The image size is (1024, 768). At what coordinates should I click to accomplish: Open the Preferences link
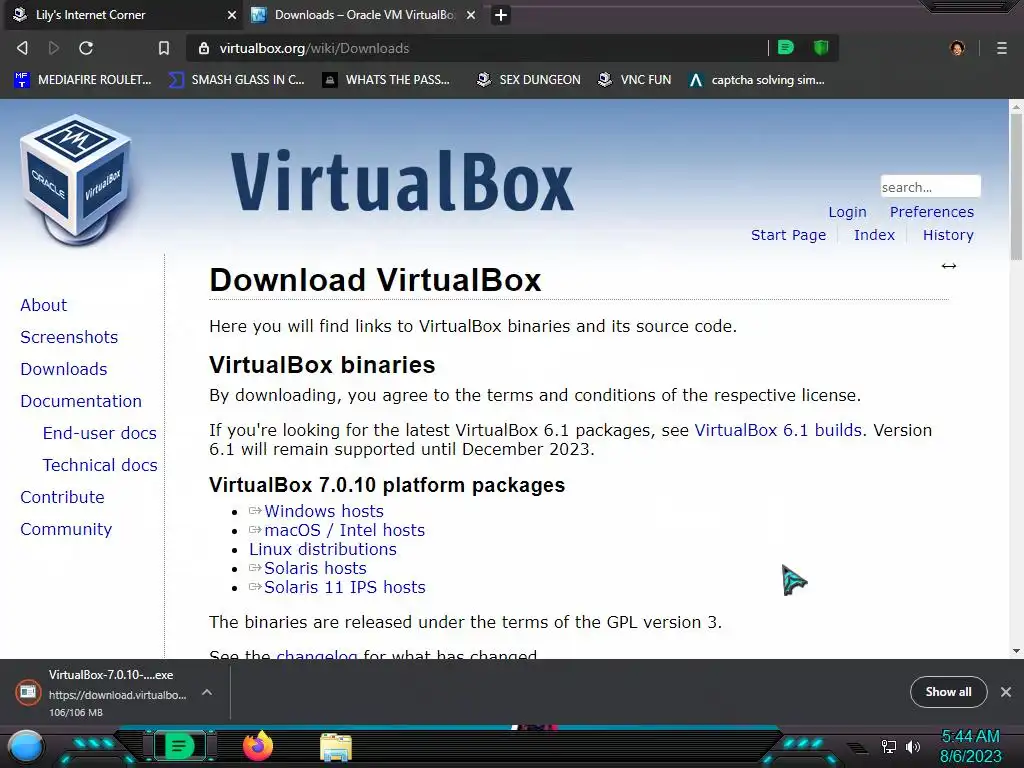coord(931,212)
